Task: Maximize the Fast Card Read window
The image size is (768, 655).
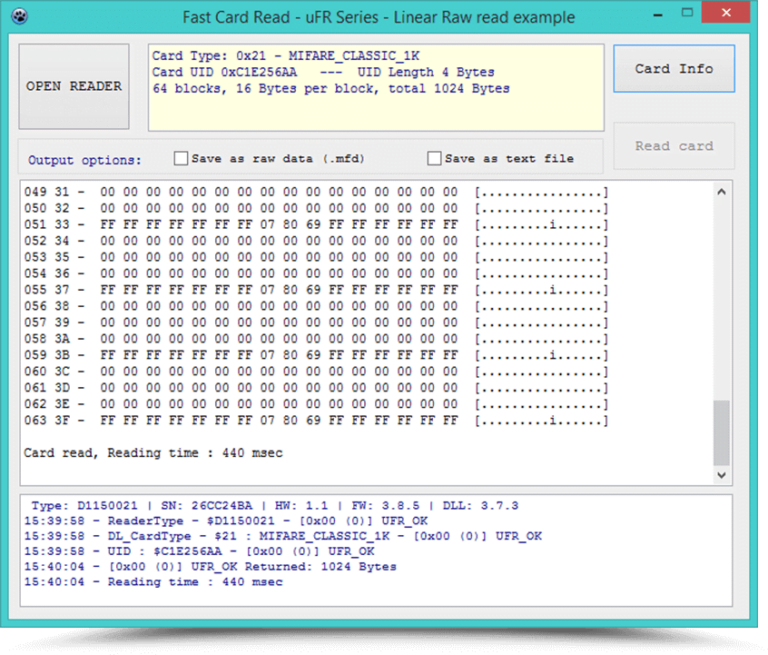Action: [687, 13]
